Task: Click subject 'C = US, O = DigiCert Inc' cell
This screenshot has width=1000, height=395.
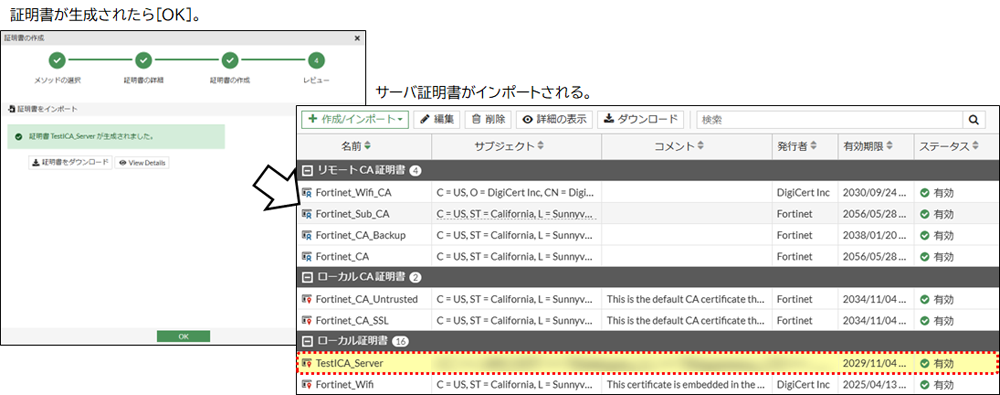Action: (x=517, y=192)
